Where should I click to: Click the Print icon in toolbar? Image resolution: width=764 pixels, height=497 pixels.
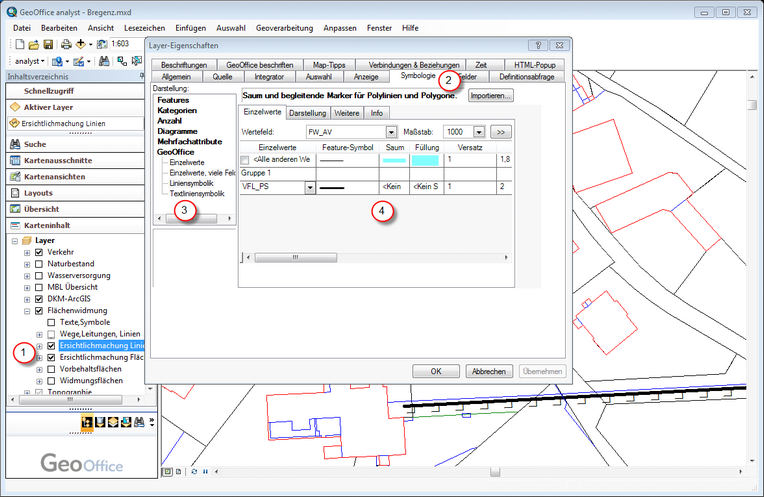point(65,45)
